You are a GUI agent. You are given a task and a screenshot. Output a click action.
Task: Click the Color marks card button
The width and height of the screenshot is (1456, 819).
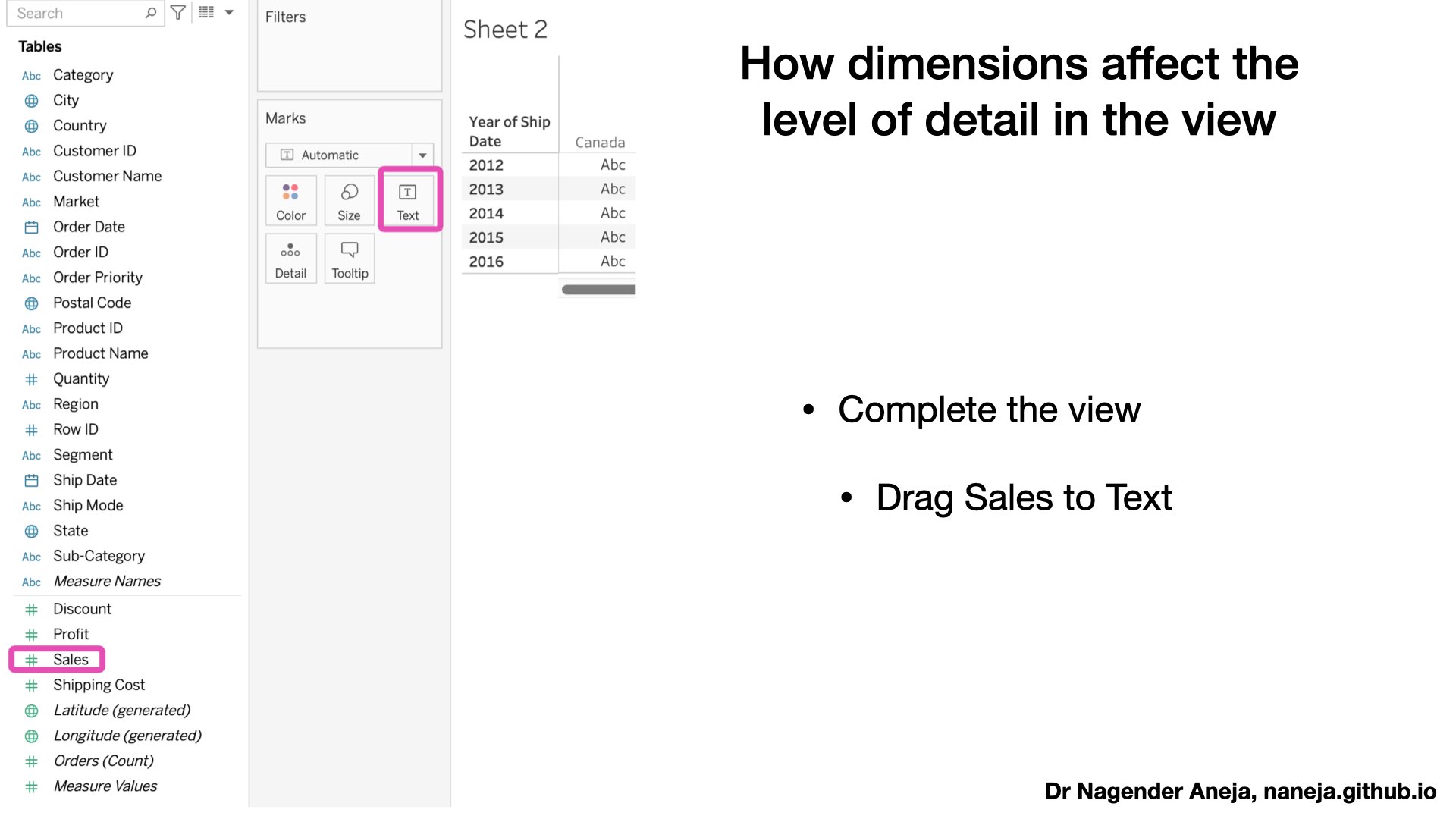pos(290,201)
